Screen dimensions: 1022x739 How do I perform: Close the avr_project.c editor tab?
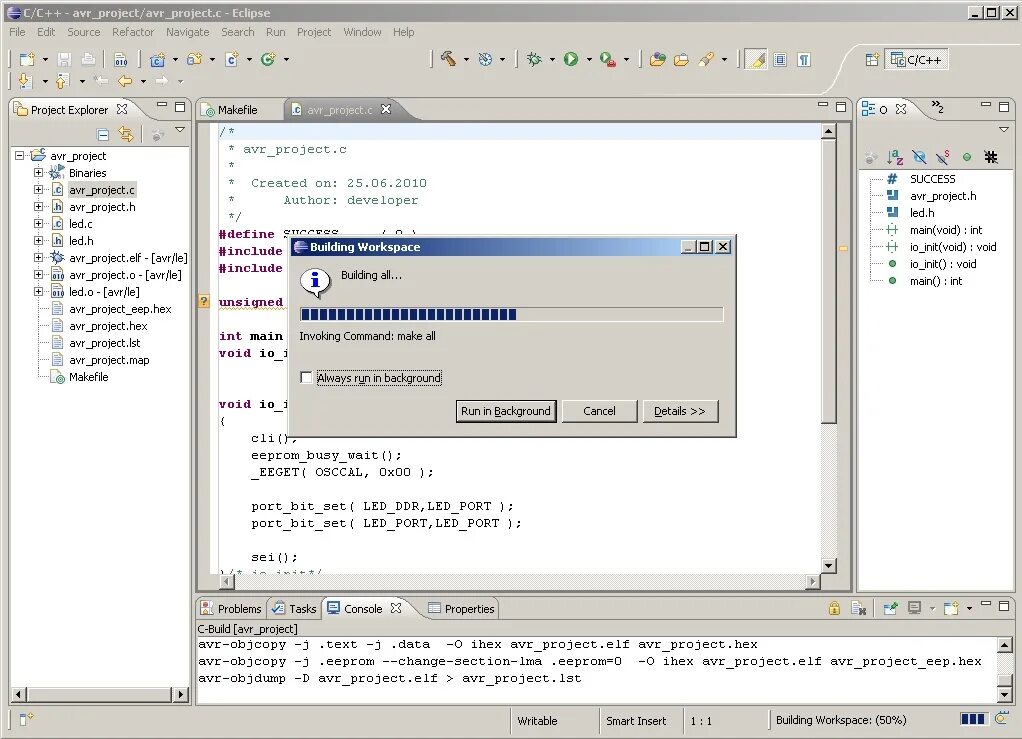[386, 109]
